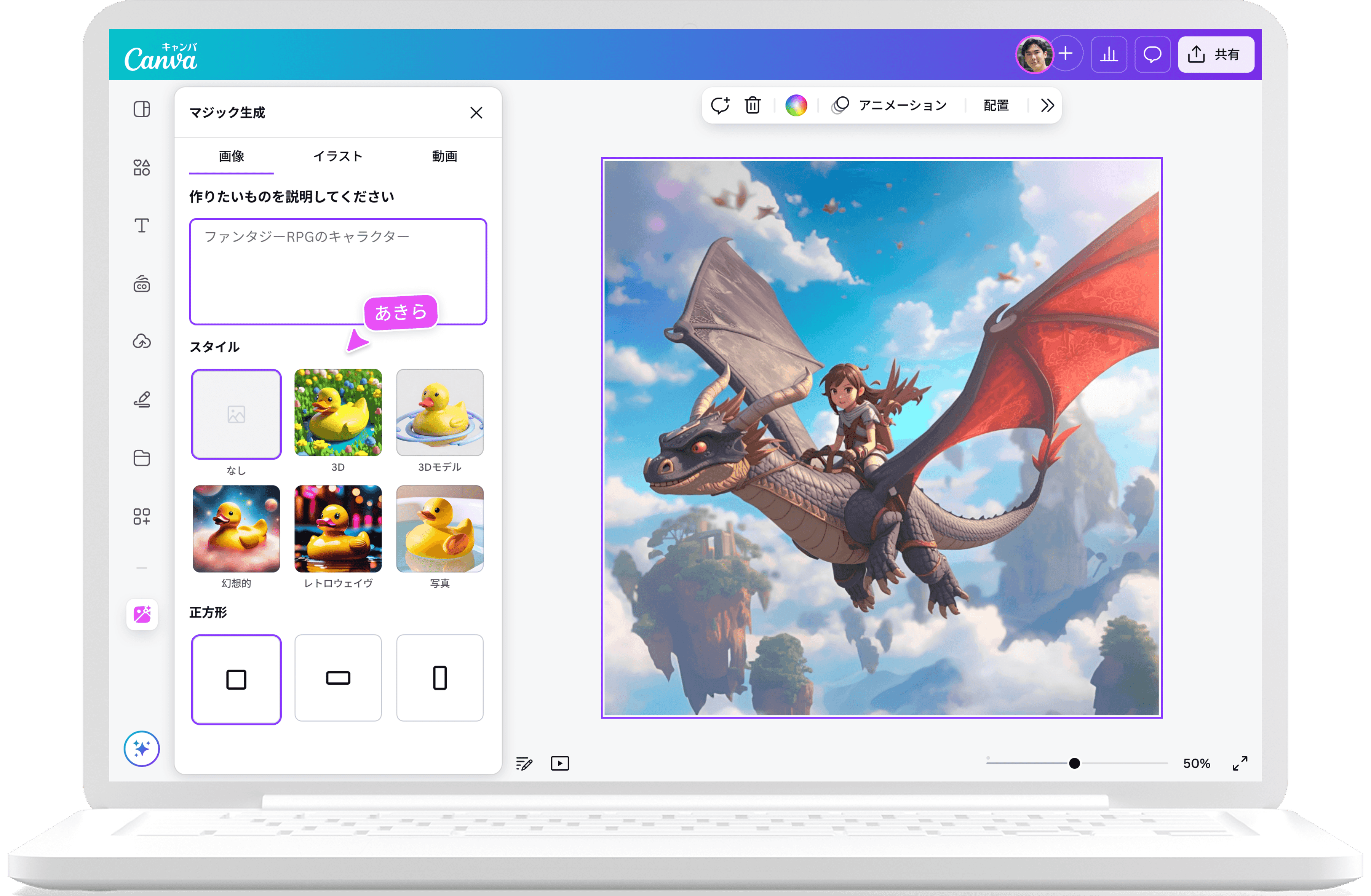
Task: Select the Draw pen tool icon
Action: [x=142, y=399]
